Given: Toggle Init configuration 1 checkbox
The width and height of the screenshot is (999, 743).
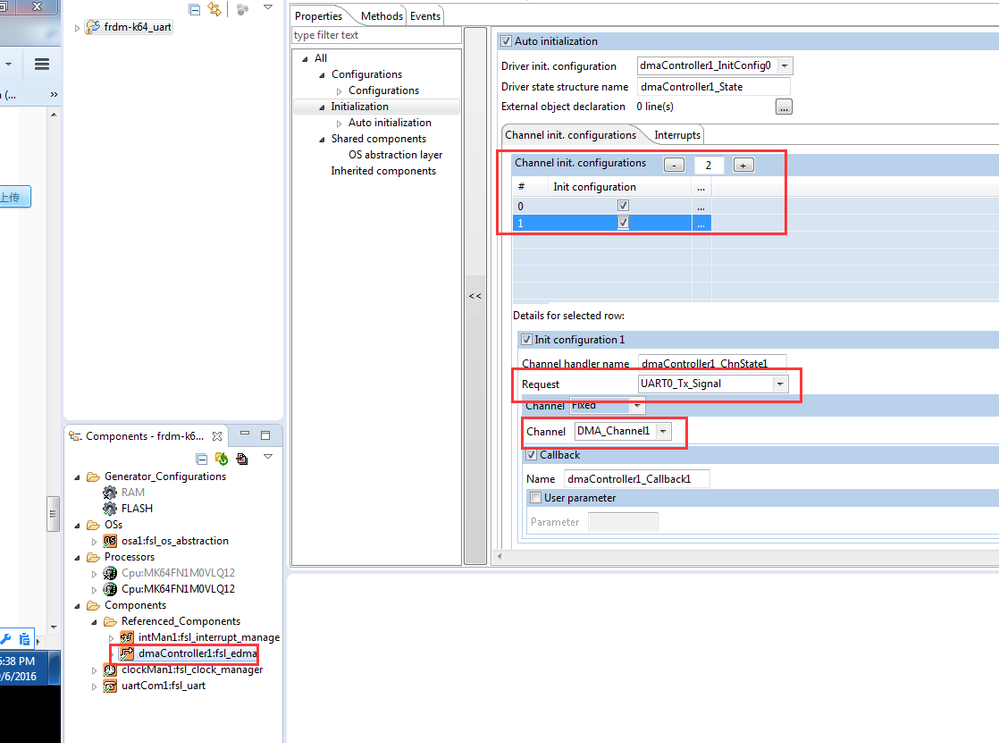Looking at the screenshot, I should (x=526, y=339).
